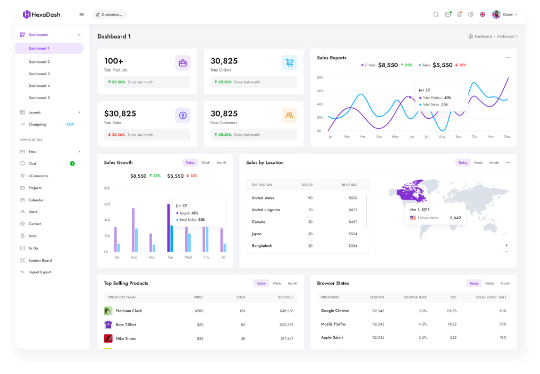Screen dimensions: 540x374
Task: Click the New Customers people icon
Action: (x=289, y=115)
